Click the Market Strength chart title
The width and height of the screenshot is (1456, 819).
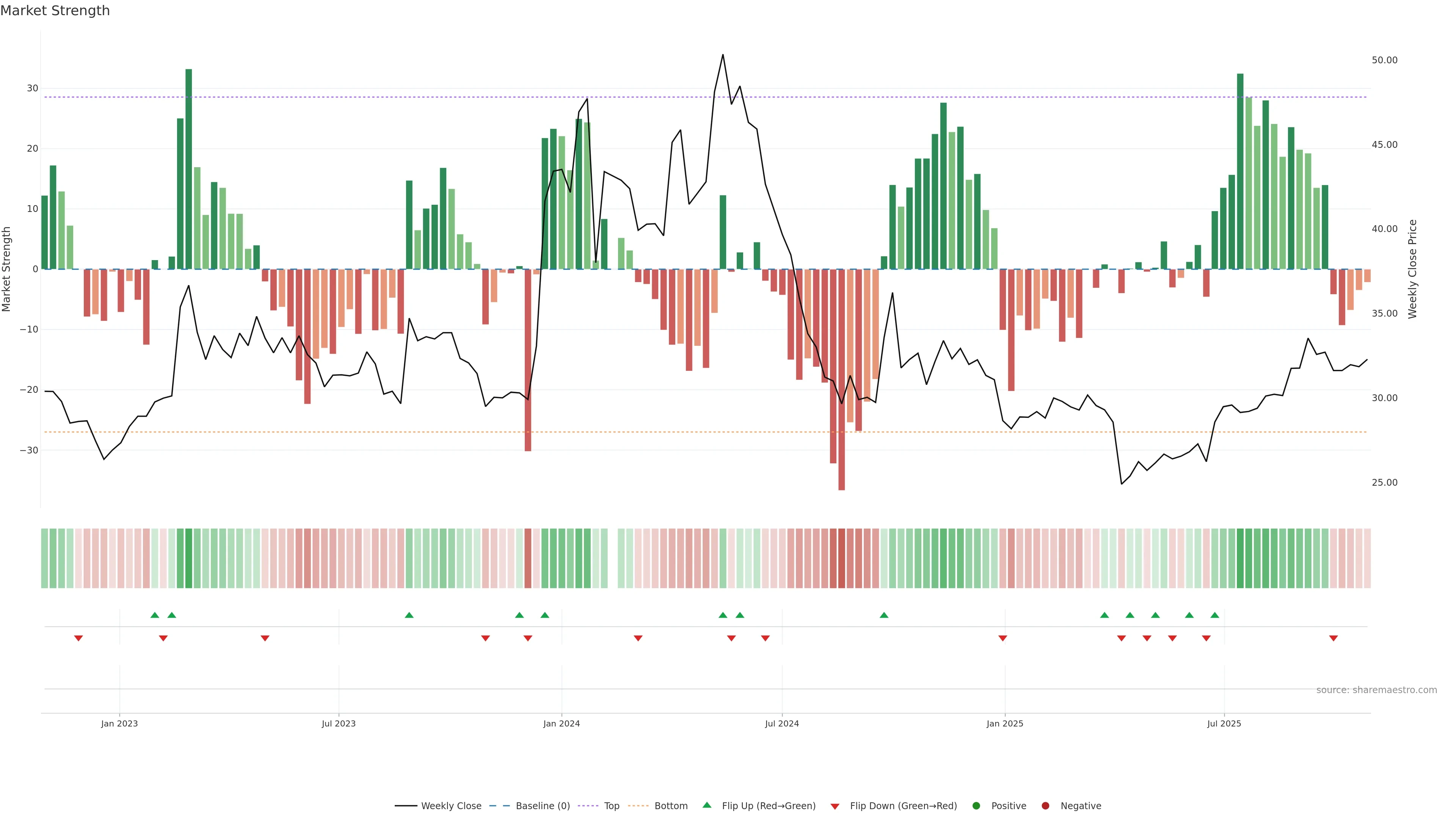55,11
